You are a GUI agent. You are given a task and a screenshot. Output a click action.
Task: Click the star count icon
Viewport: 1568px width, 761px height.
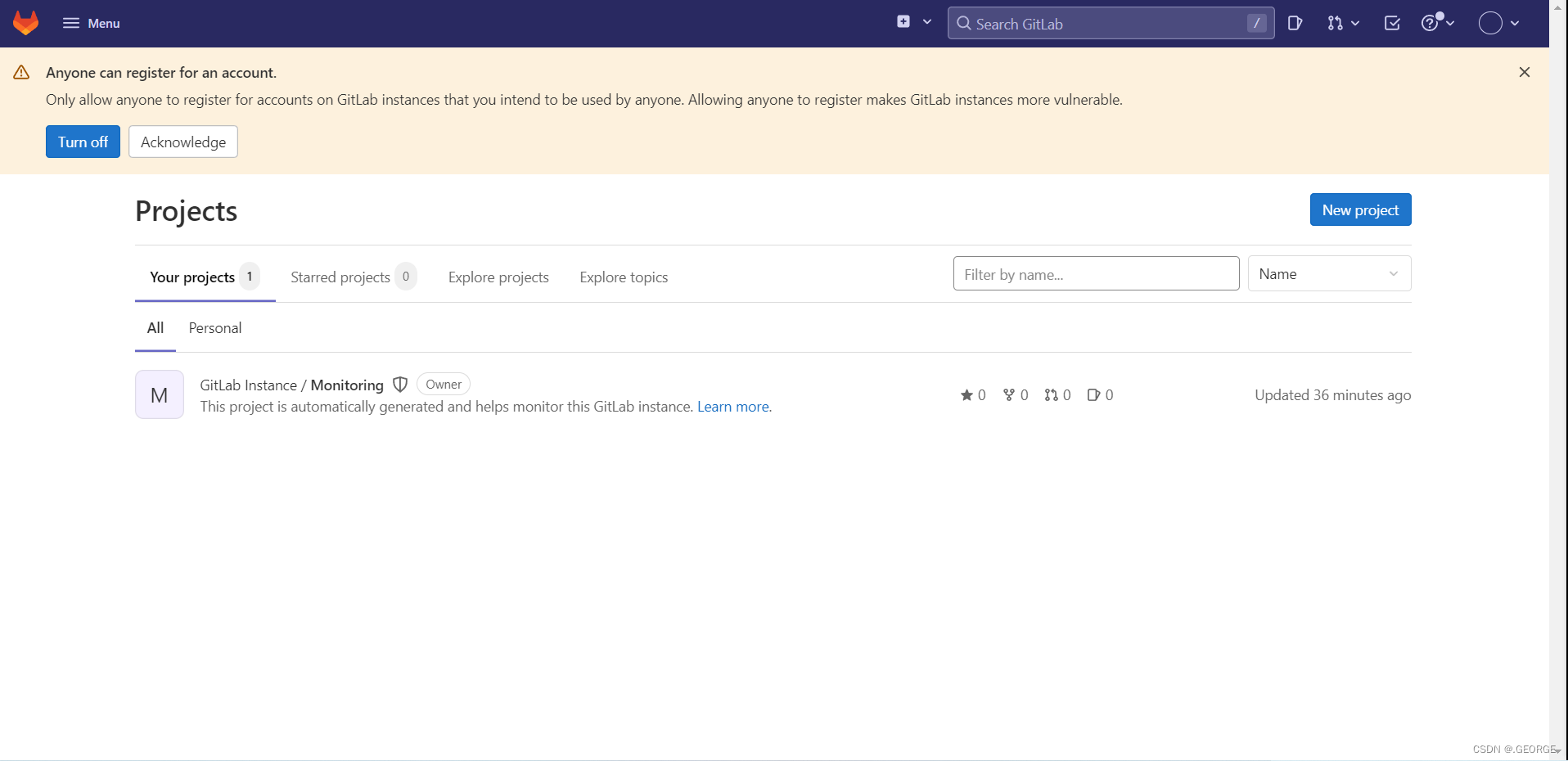966,394
